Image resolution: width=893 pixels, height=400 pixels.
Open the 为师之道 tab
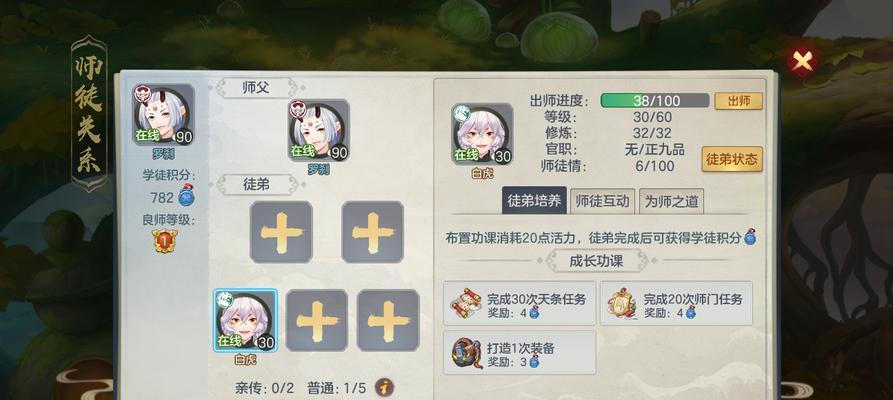click(x=671, y=201)
